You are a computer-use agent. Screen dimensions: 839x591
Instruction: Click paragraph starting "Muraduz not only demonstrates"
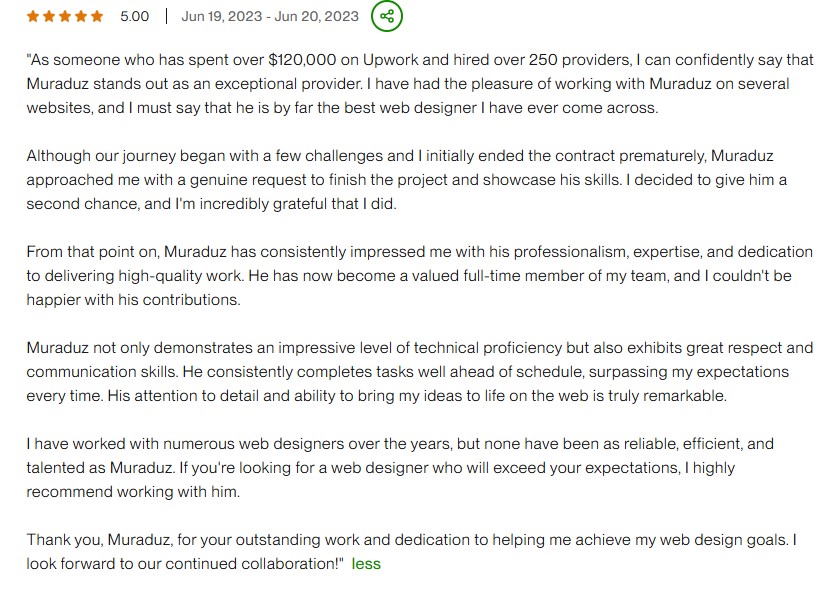400,371
